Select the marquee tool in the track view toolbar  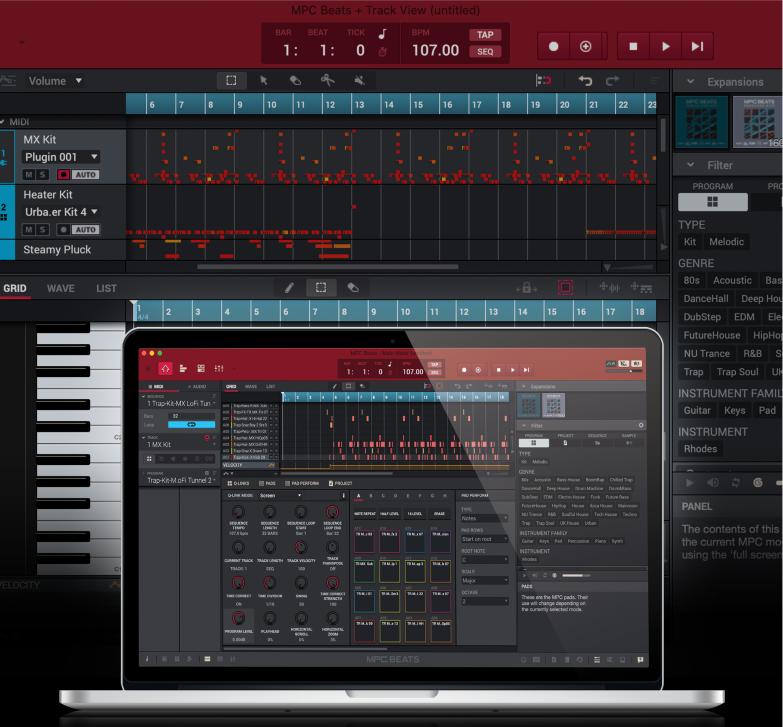[231, 80]
